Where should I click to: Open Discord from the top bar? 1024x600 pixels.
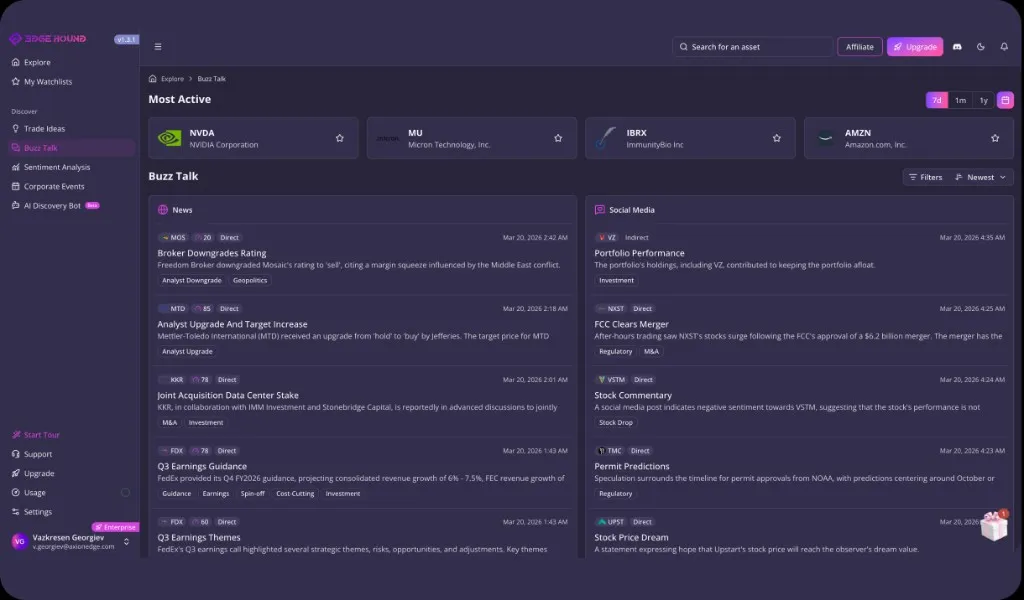tap(957, 46)
